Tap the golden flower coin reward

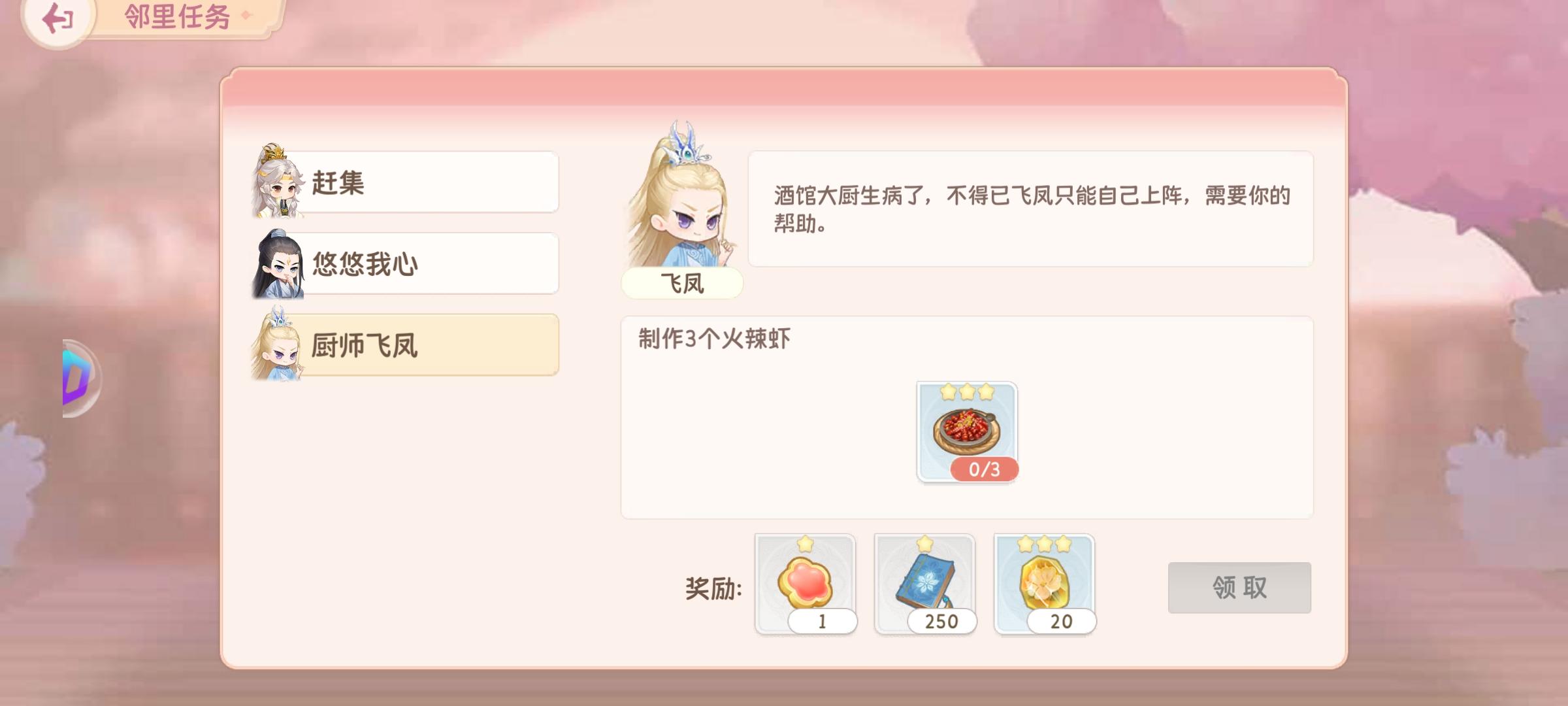click(x=1044, y=584)
